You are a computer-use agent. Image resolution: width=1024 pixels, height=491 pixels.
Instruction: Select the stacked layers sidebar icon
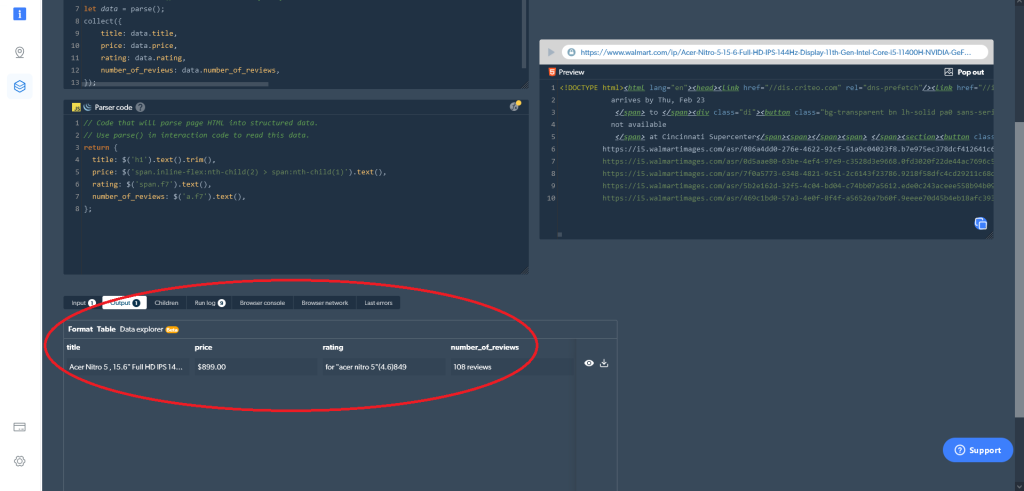click(20, 87)
